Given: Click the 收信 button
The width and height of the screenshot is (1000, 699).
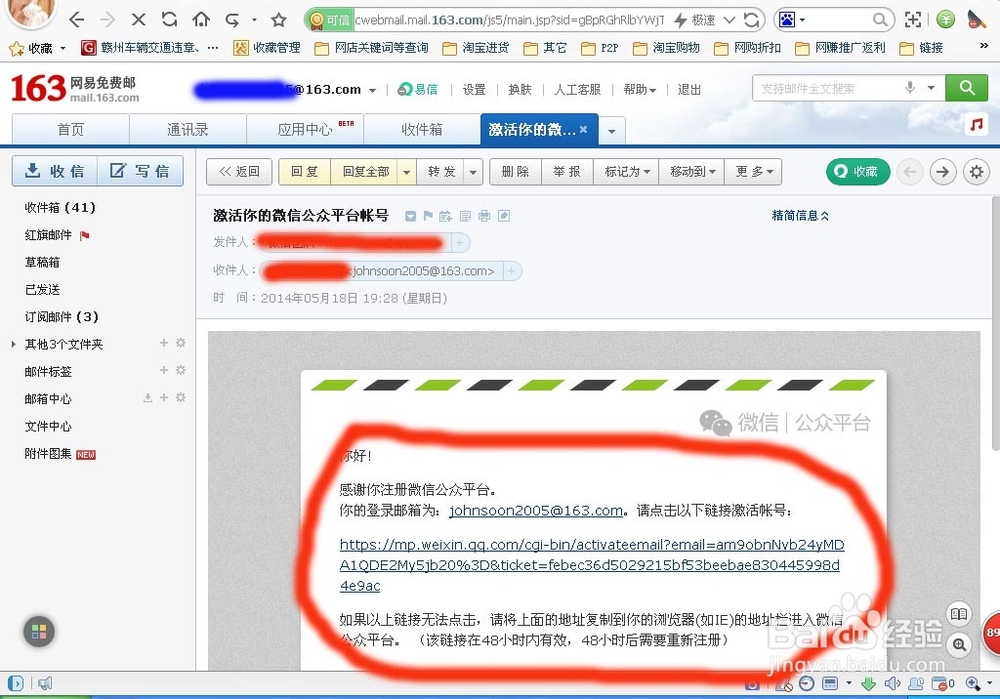Looking at the screenshot, I should point(55,171).
